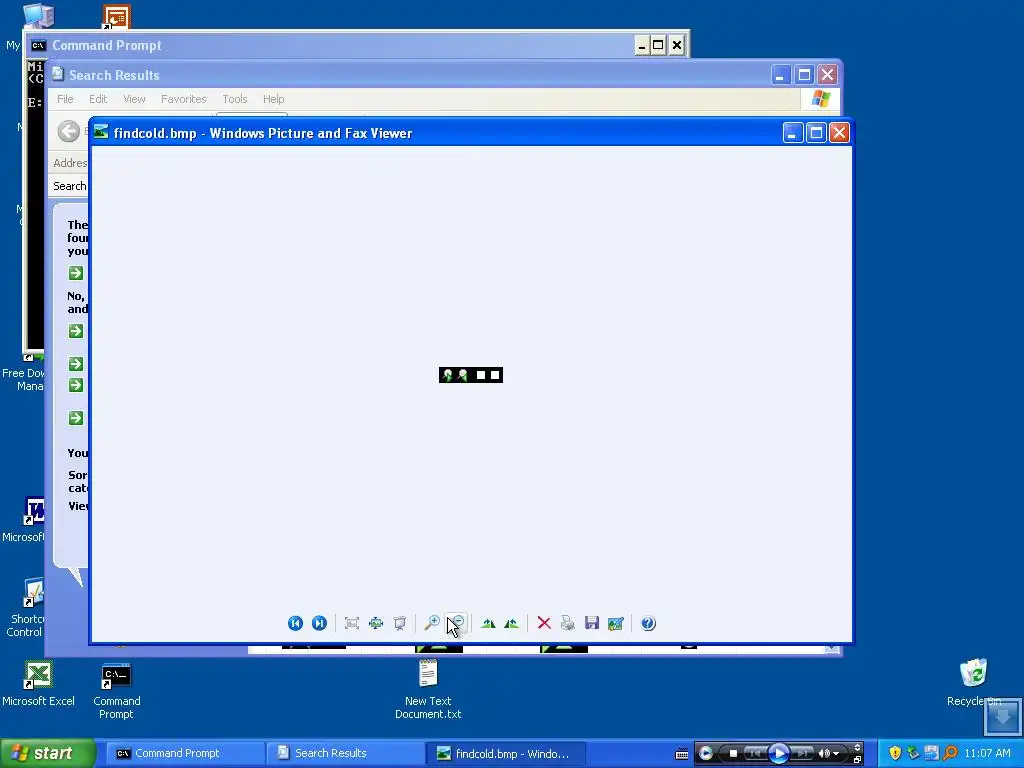Skip to previous track in Media Player toolbar
Viewport: 1024px width, 768px height.
click(754, 753)
